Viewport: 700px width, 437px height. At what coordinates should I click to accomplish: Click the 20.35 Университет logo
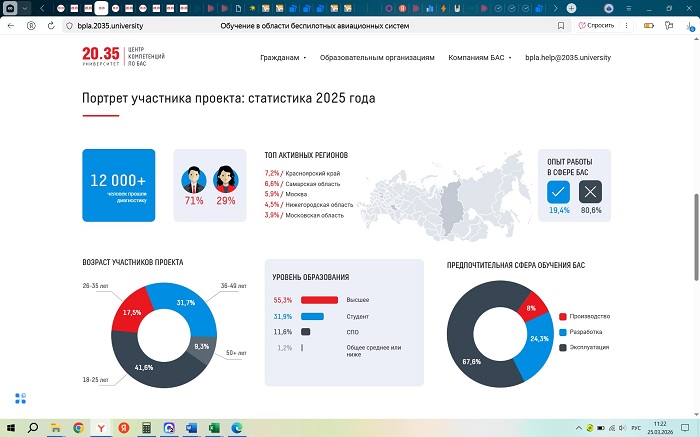(124, 58)
